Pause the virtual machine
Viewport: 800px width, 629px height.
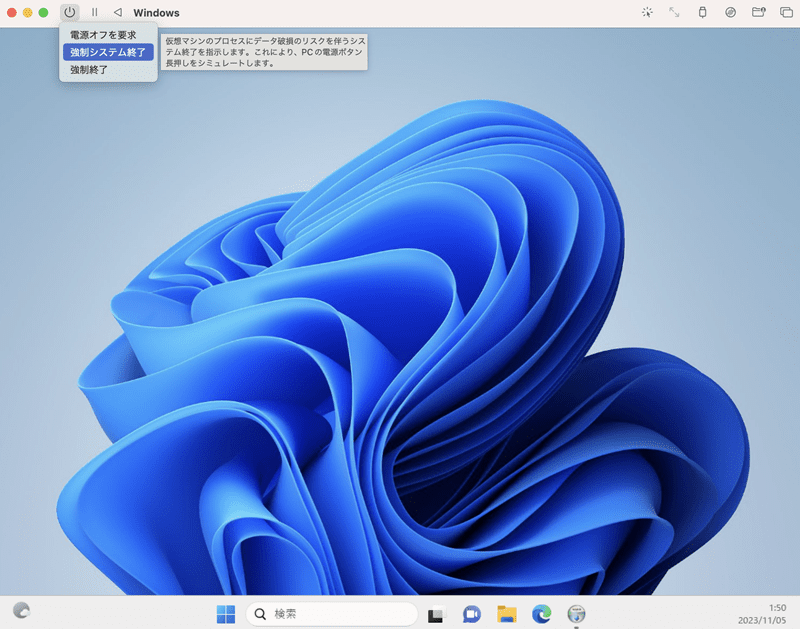click(x=94, y=12)
